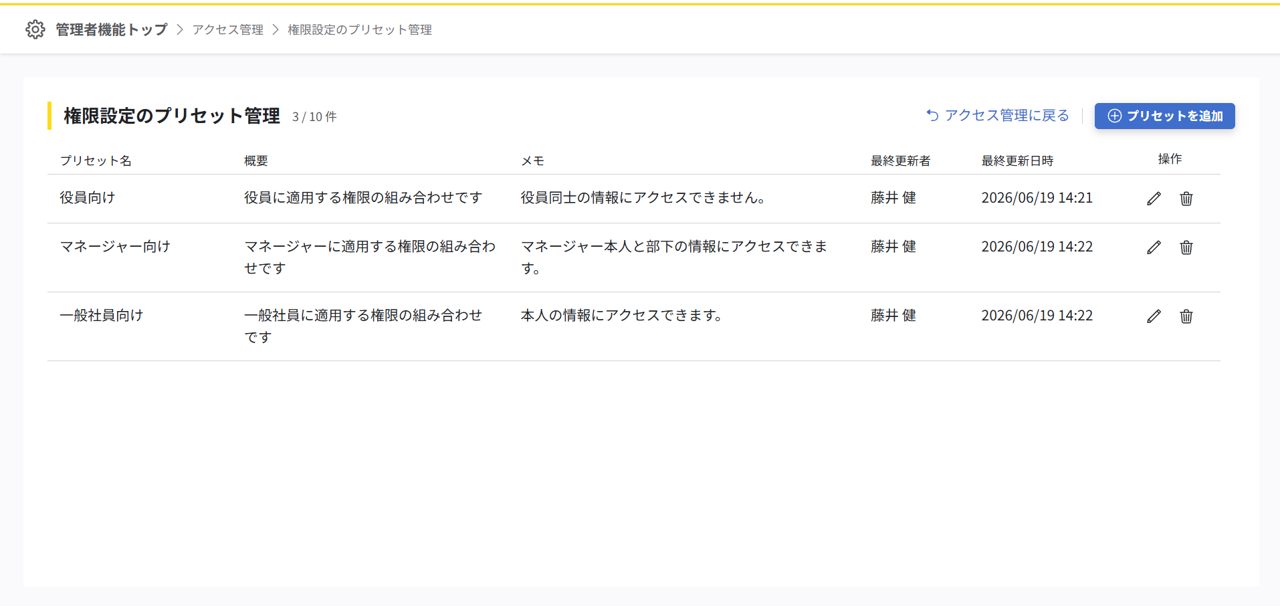Edit the 役員向け preset with pencil icon
The width and height of the screenshot is (1280, 606).
click(x=1154, y=198)
